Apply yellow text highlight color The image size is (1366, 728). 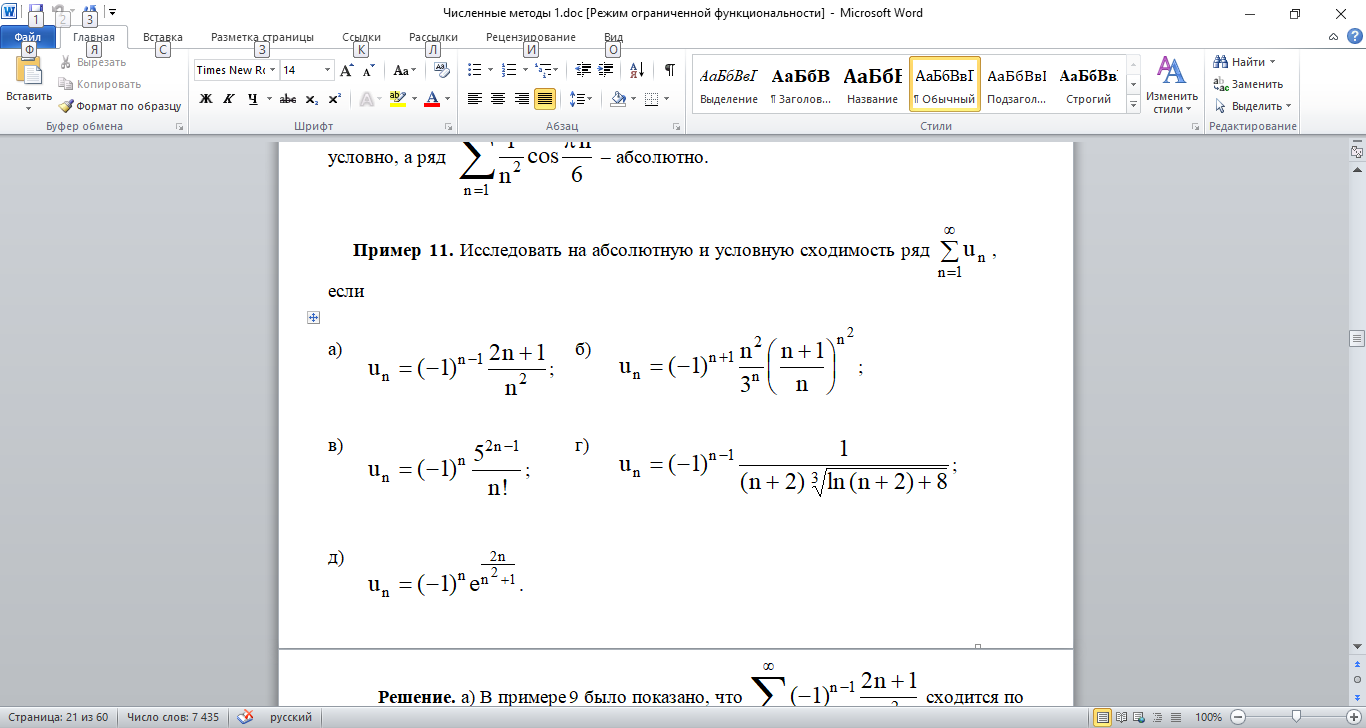pyautogui.click(x=396, y=98)
